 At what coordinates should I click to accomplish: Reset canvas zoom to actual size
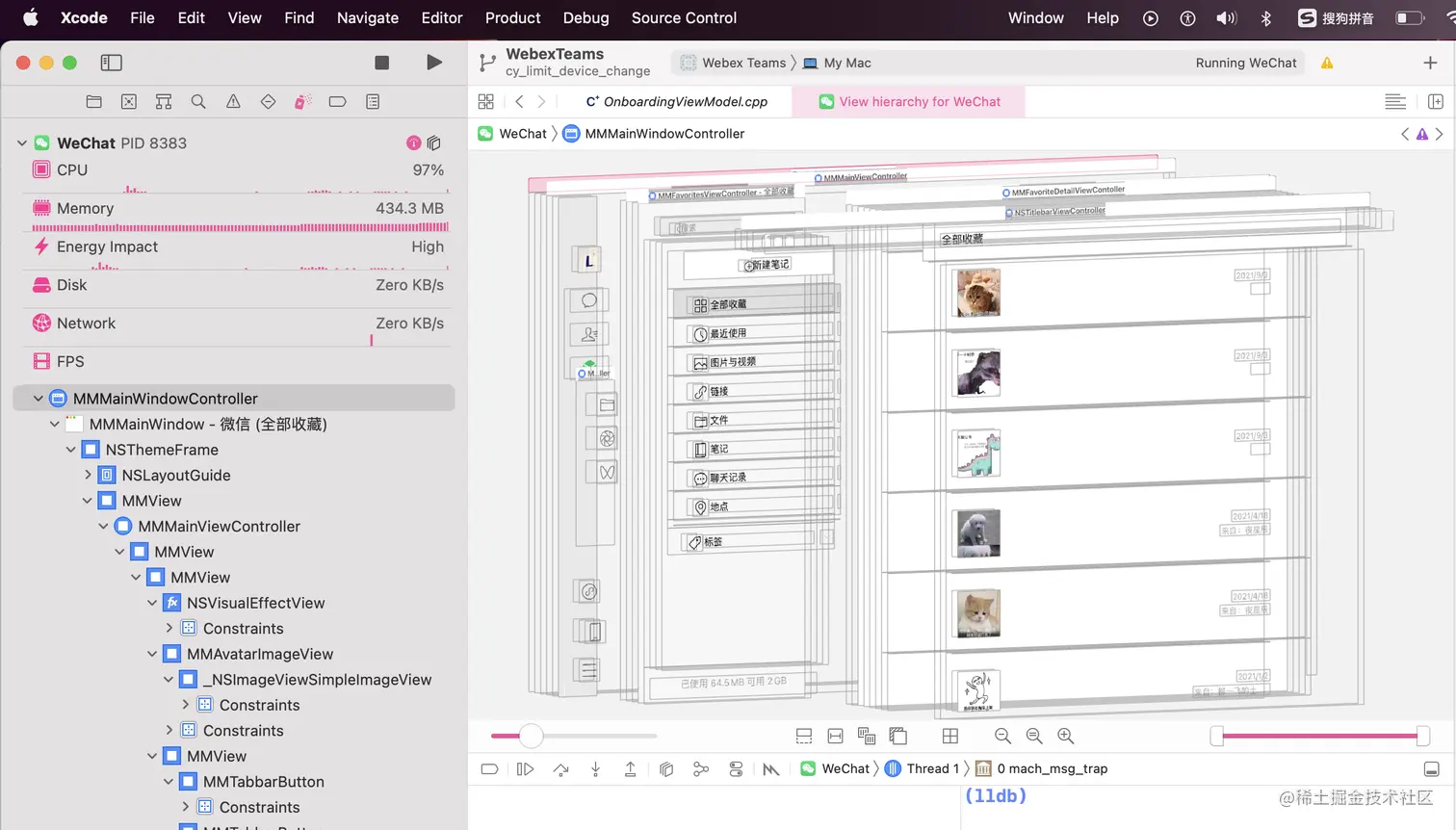pos(1034,736)
